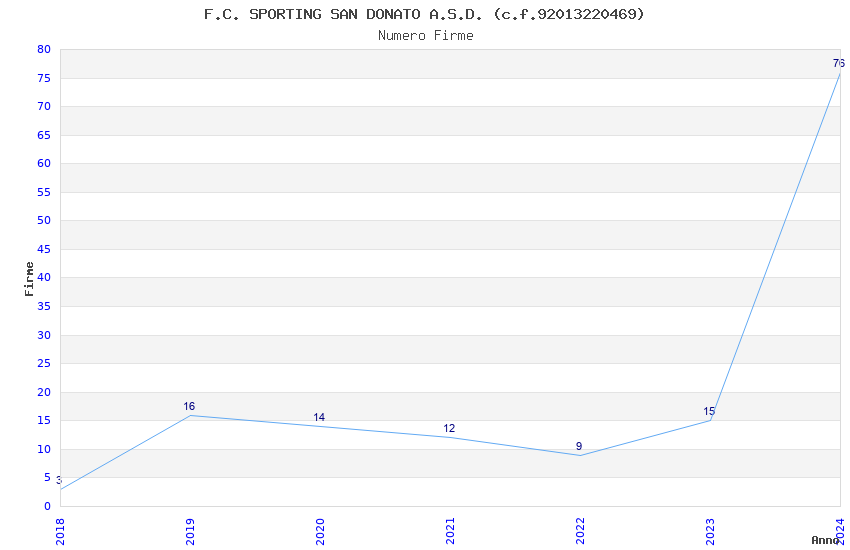
Task: Click the y-axis tick value 60
Action: pyautogui.click(x=44, y=163)
